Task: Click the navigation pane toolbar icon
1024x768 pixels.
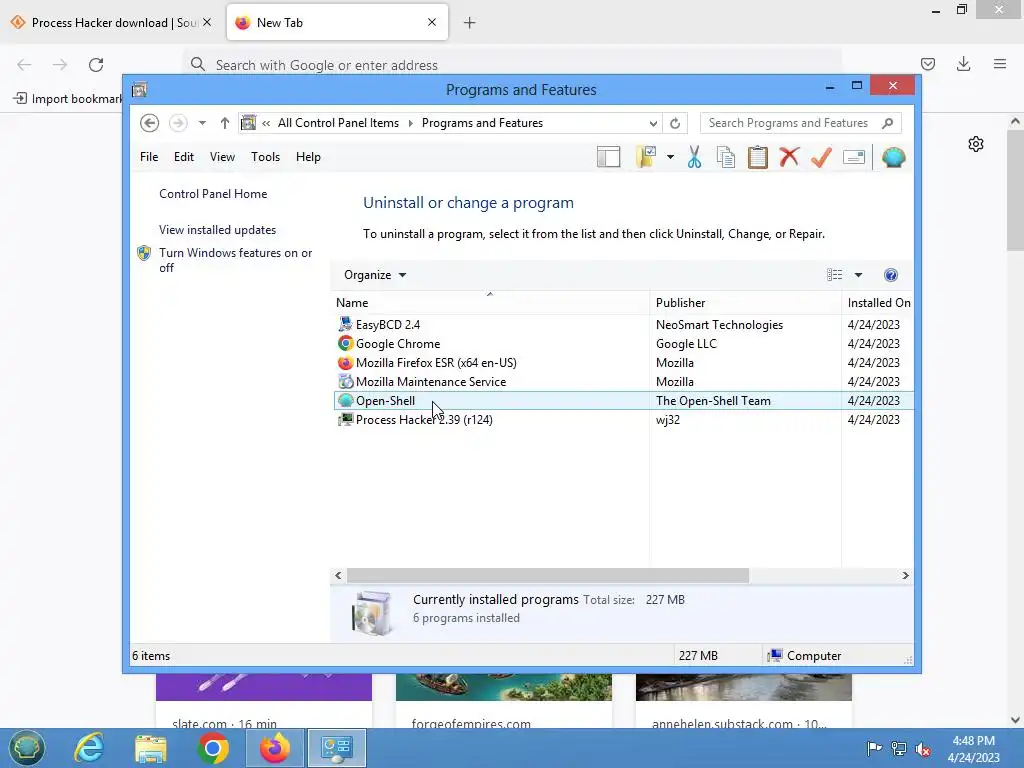Action: tap(608, 157)
